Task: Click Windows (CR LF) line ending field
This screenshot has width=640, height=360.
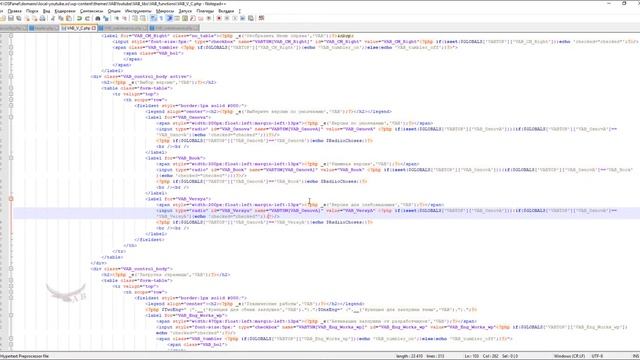Action: [x=569, y=356]
